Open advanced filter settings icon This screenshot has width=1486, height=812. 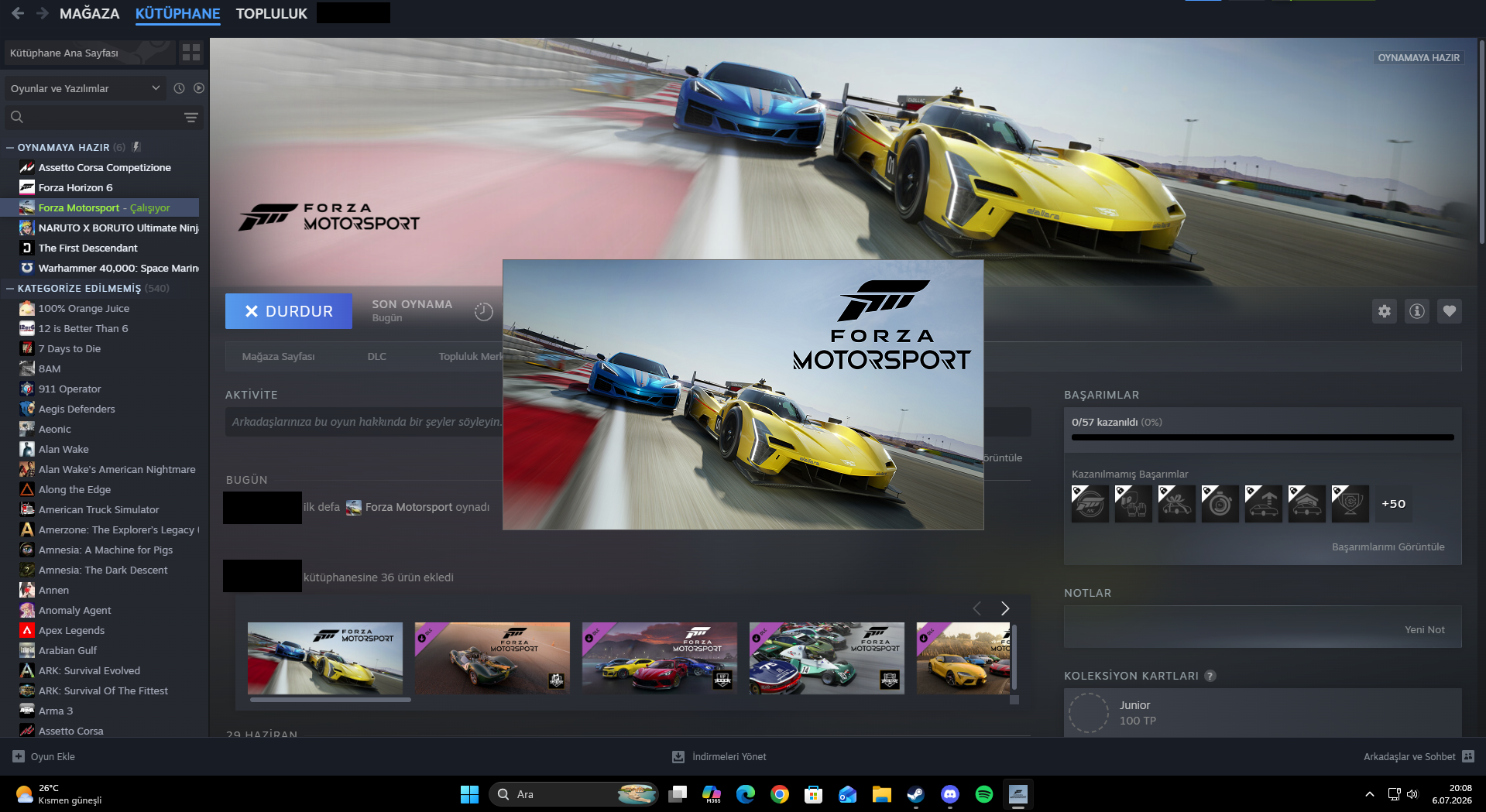coord(190,117)
